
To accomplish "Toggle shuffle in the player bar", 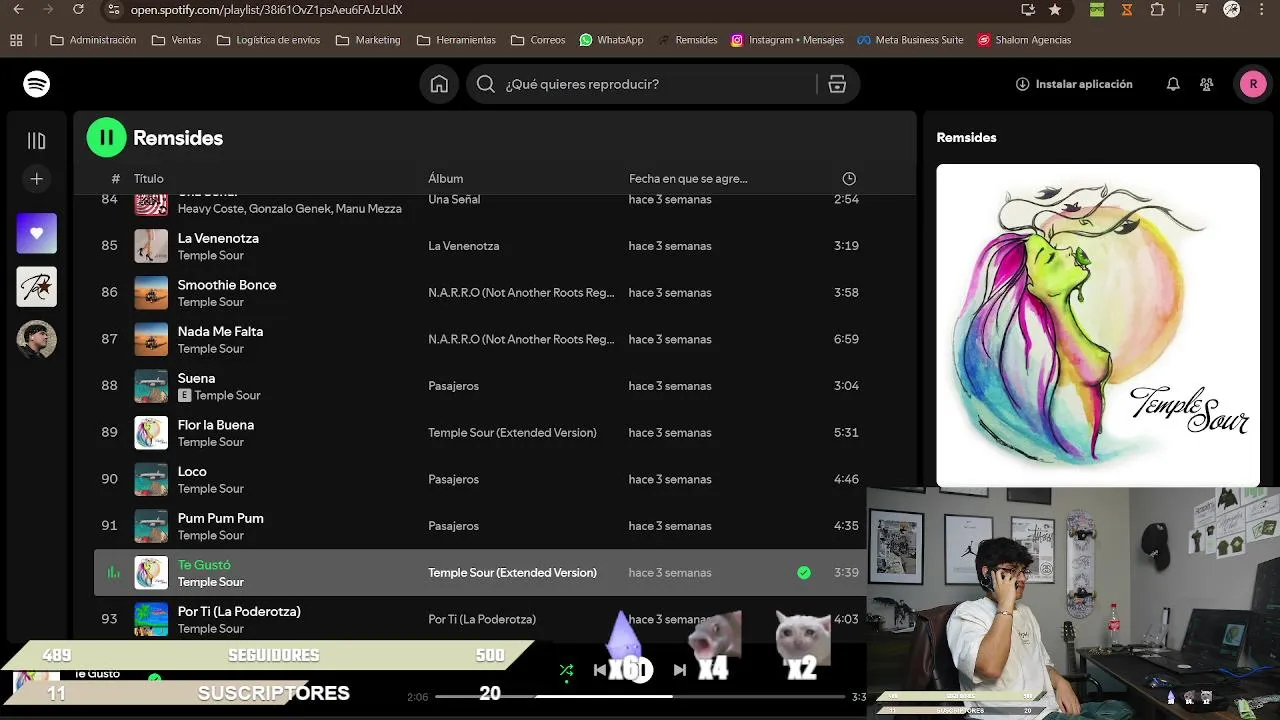I will pyautogui.click(x=566, y=670).
